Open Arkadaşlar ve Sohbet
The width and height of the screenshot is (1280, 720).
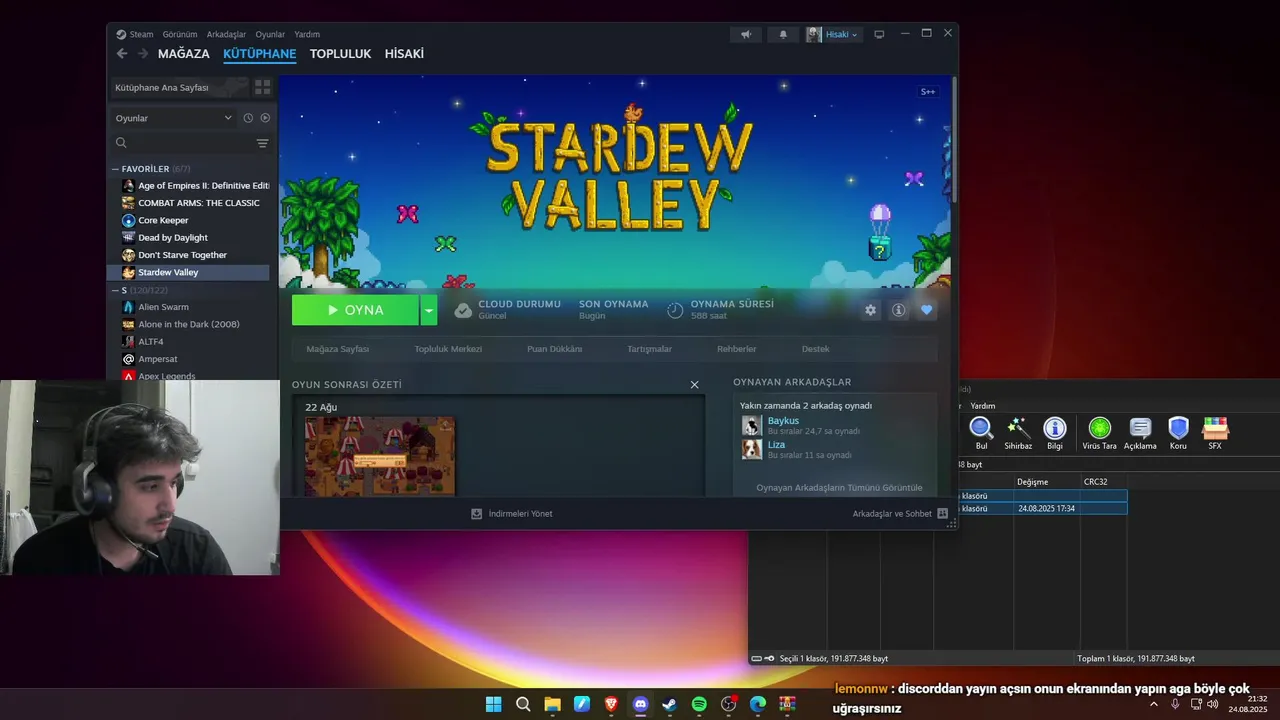(x=899, y=514)
